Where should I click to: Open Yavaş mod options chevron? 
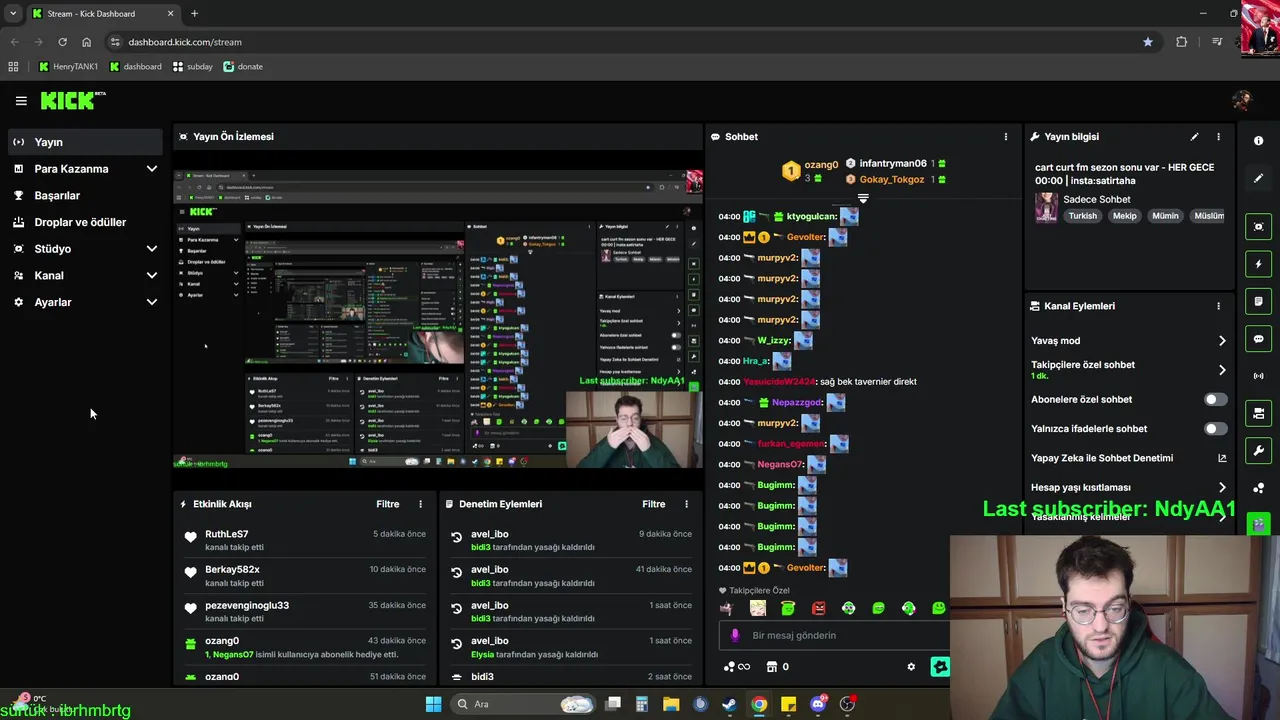tap(1222, 341)
